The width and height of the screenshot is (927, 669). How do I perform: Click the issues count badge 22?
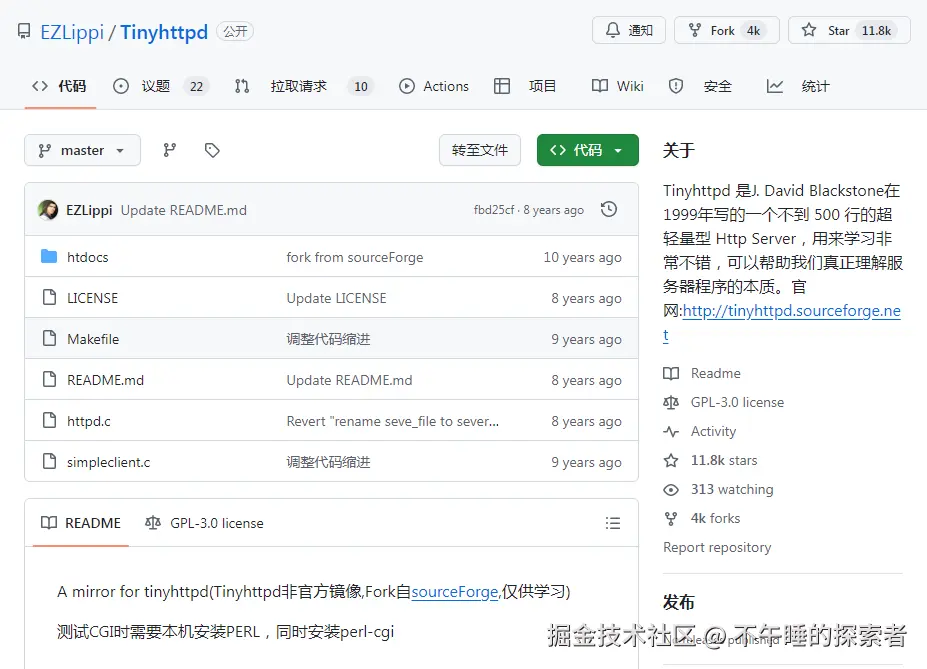coord(196,86)
